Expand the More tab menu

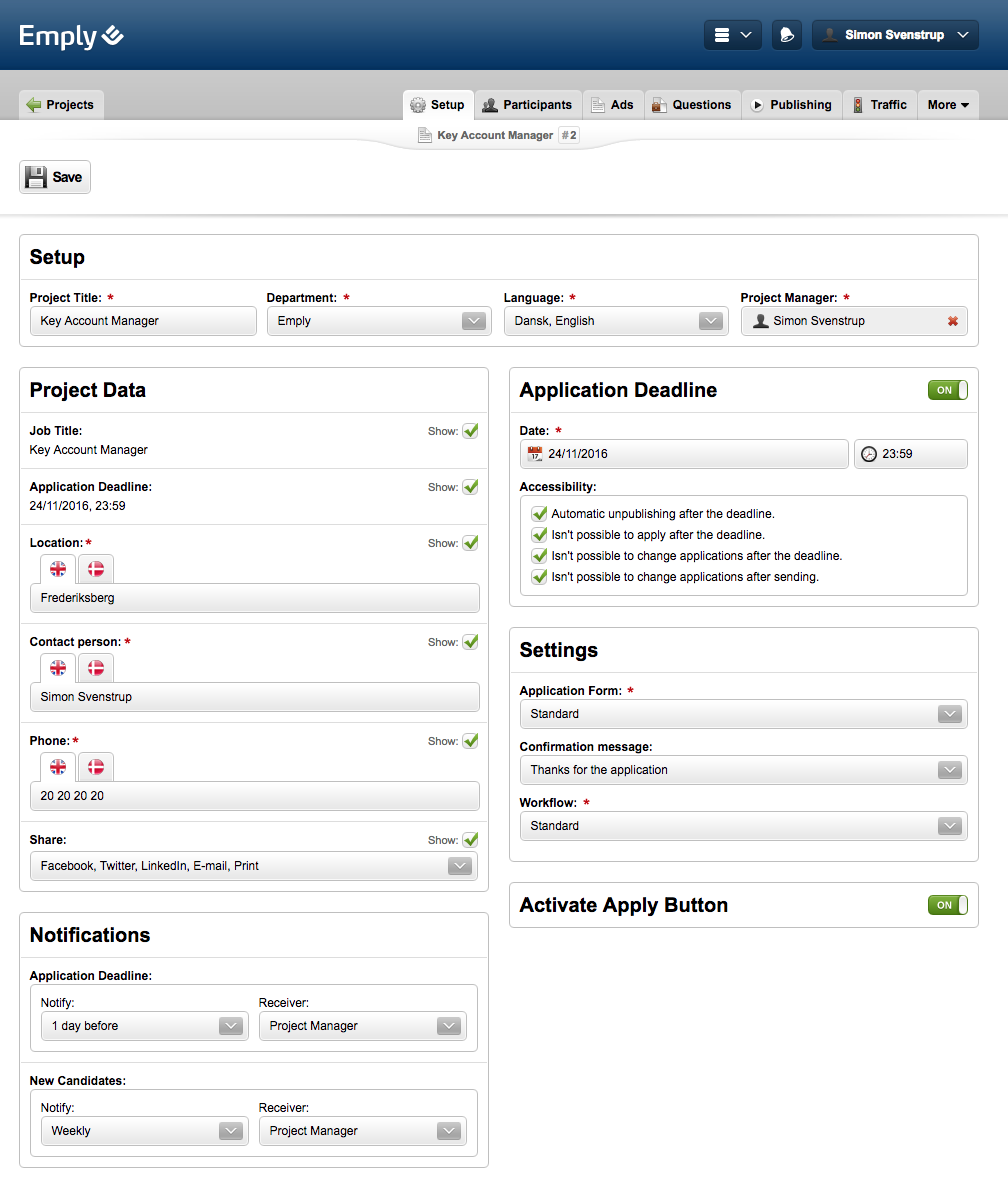948,104
